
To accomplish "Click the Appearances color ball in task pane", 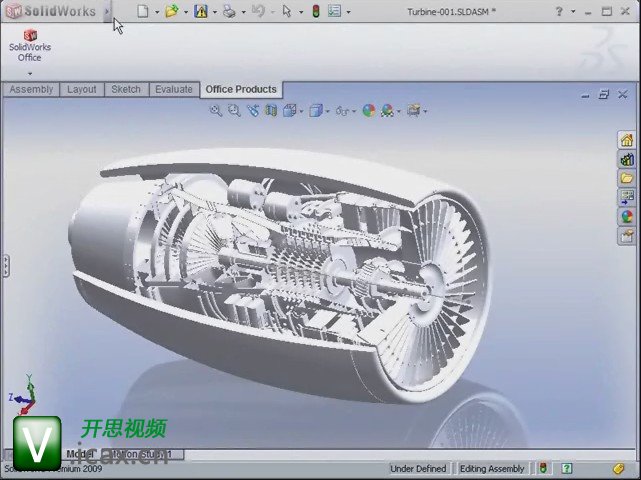I will (x=627, y=216).
